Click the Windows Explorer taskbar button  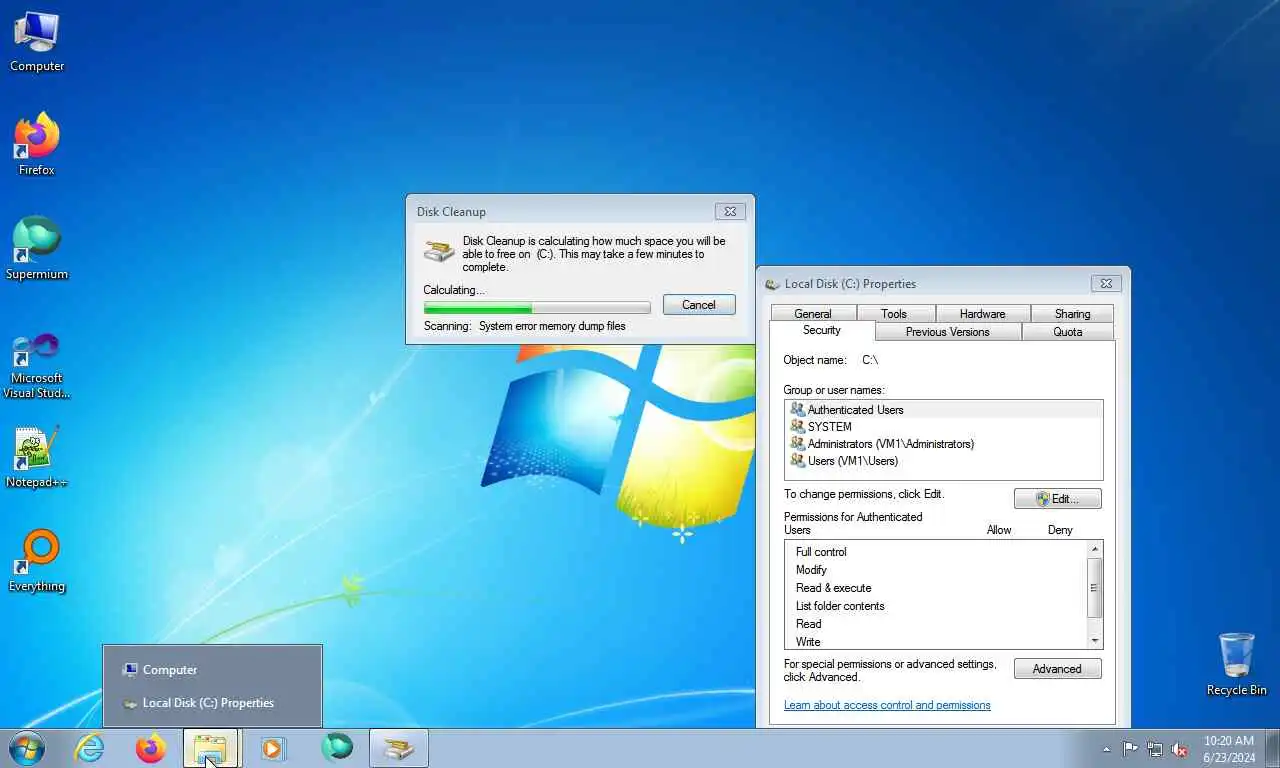[x=211, y=748]
